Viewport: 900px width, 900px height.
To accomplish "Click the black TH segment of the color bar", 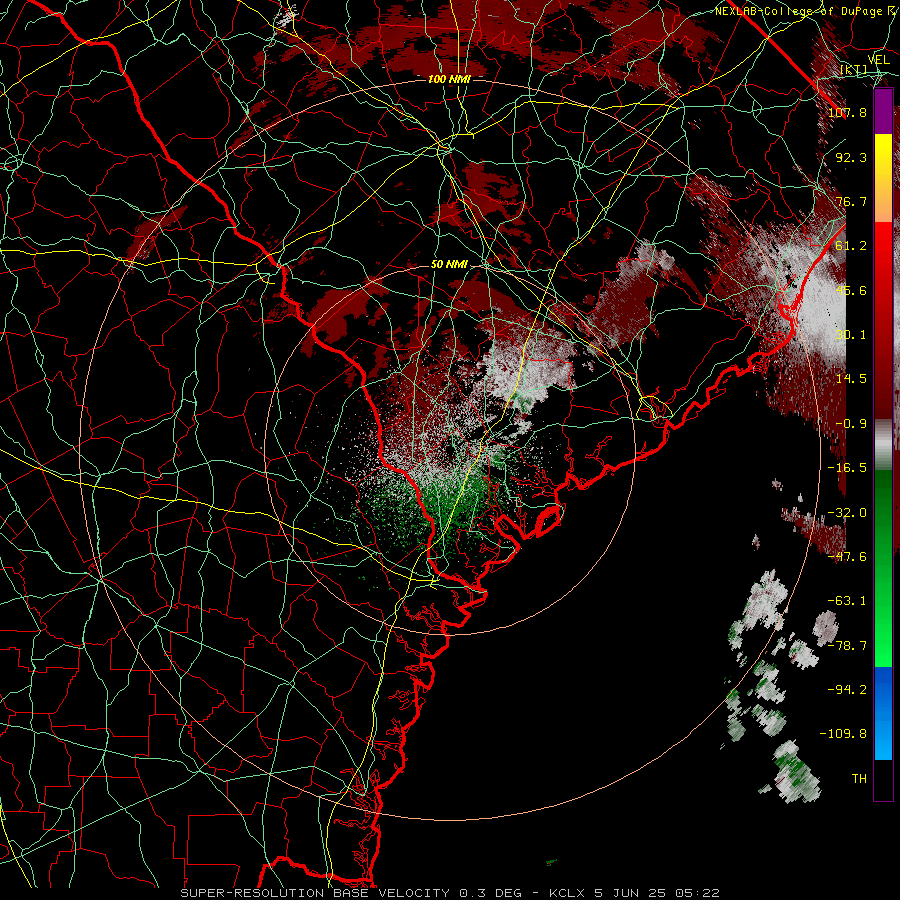I will click(x=883, y=779).
